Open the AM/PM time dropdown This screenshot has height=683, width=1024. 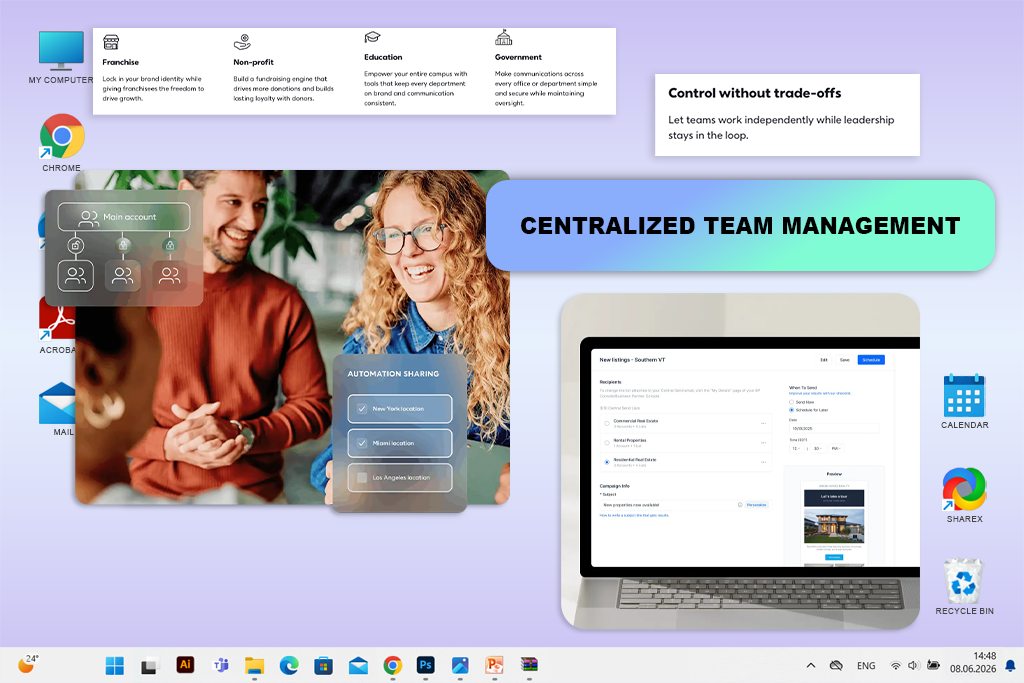click(x=836, y=449)
